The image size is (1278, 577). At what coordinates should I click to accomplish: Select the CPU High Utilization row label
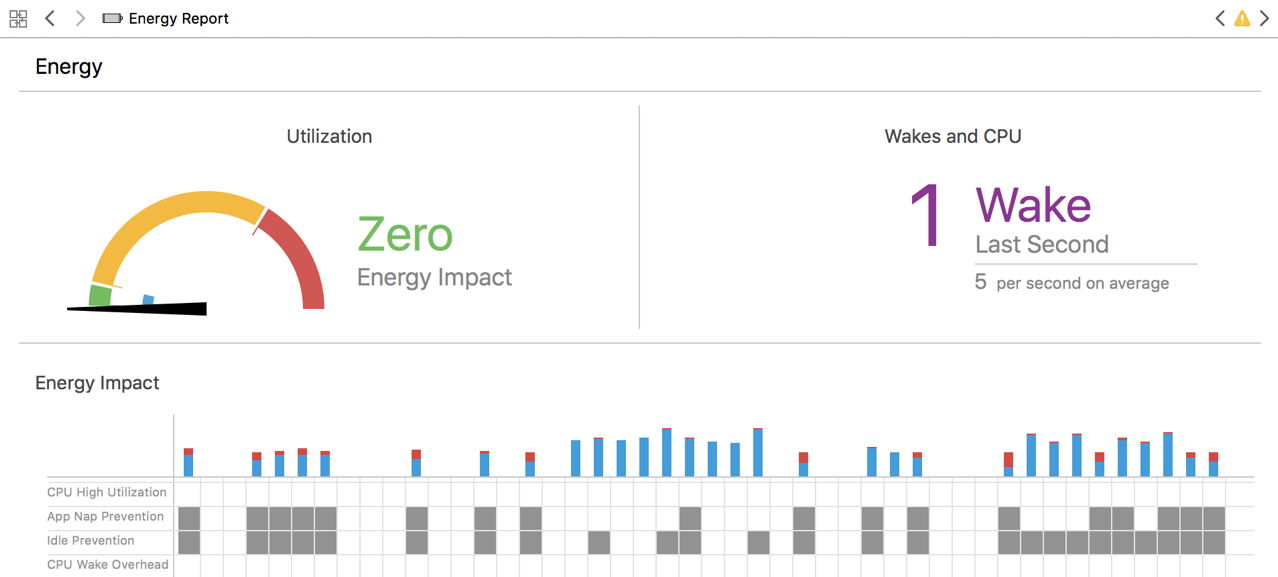(x=107, y=492)
